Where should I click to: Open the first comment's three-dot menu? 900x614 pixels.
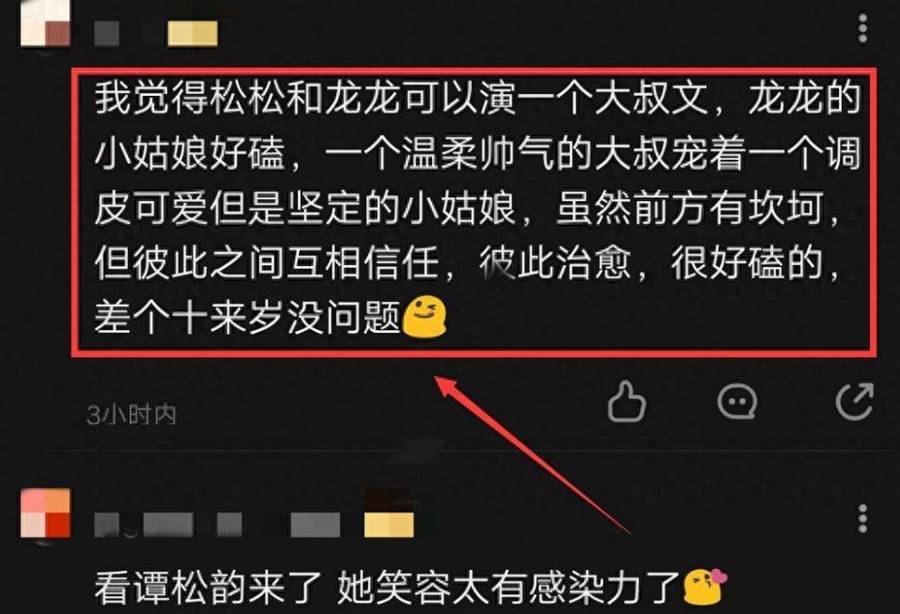[x=862, y=29]
